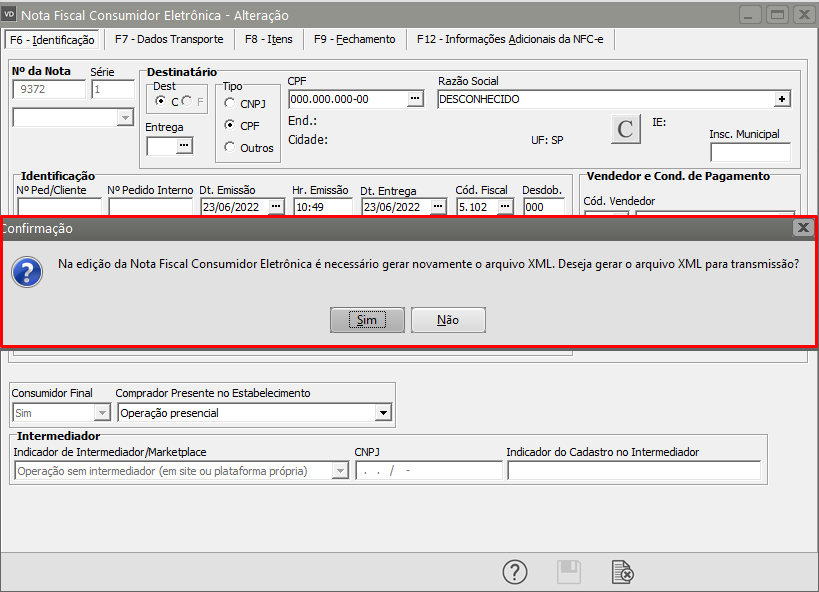819x592 pixels.
Task: Select the Outros type radio option
Action: [x=230, y=147]
